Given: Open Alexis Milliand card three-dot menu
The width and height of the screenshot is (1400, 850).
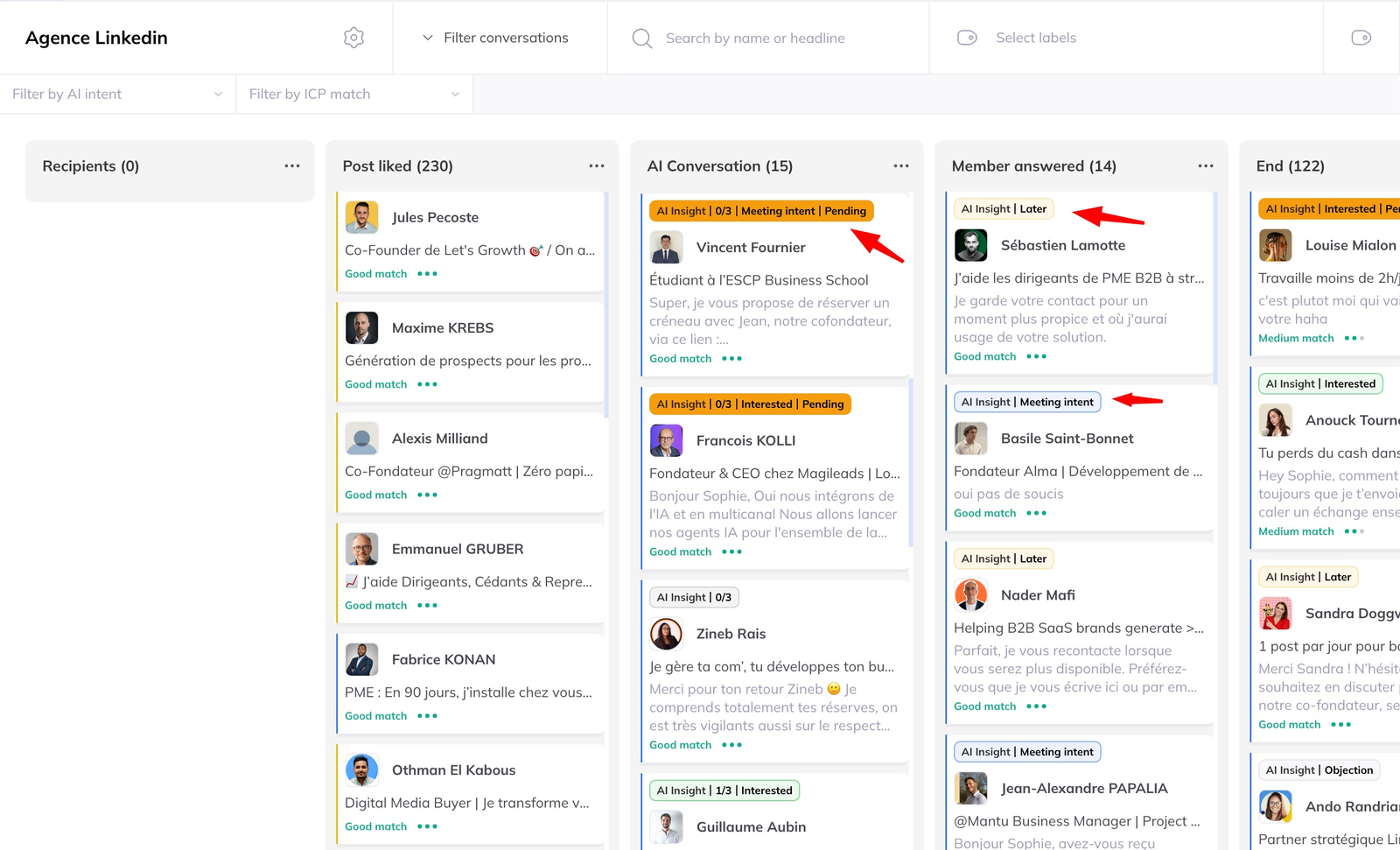Looking at the screenshot, I should pyautogui.click(x=427, y=495).
